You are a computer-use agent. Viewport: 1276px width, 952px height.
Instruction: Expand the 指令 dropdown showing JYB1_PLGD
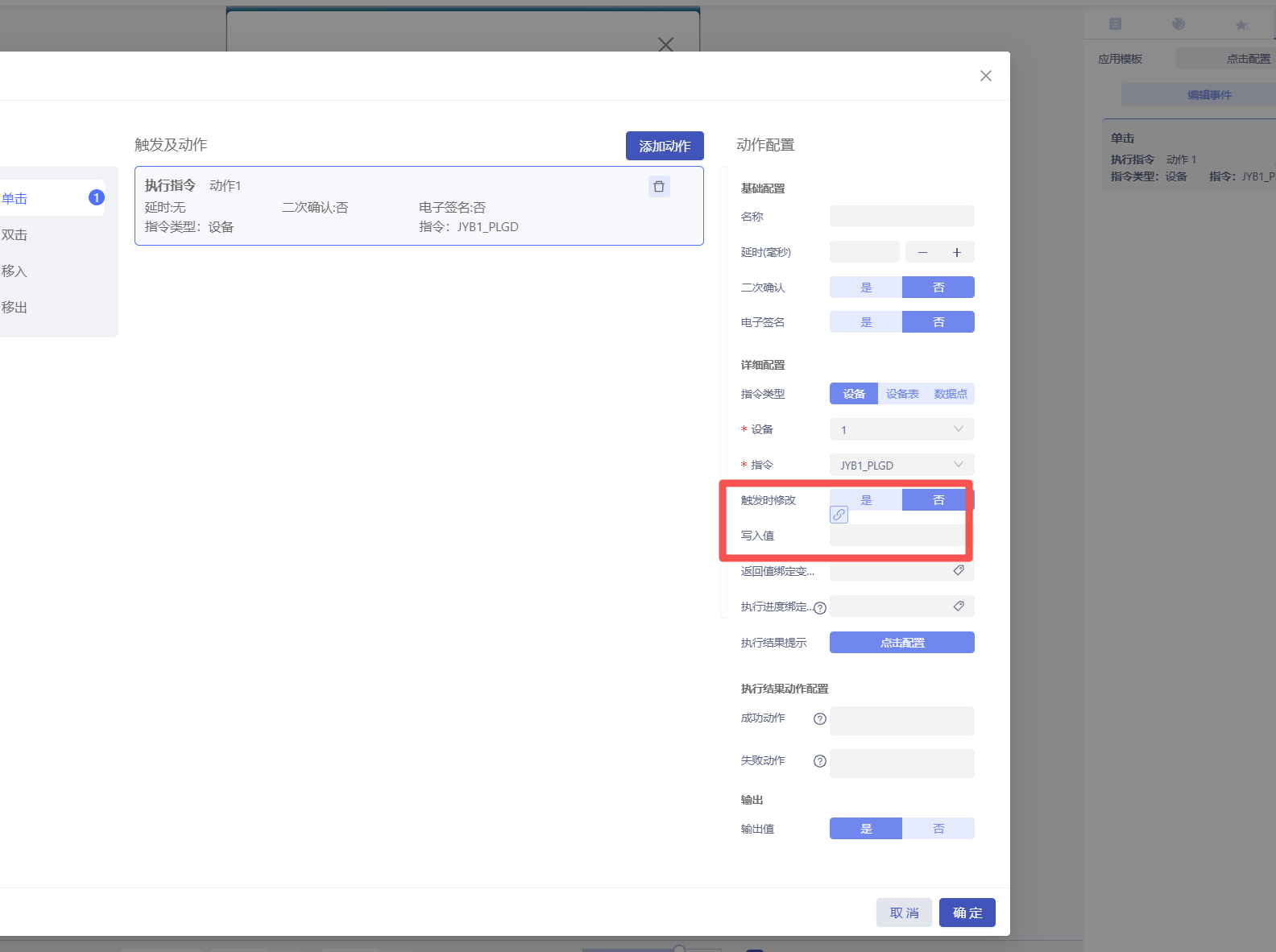point(901,465)
